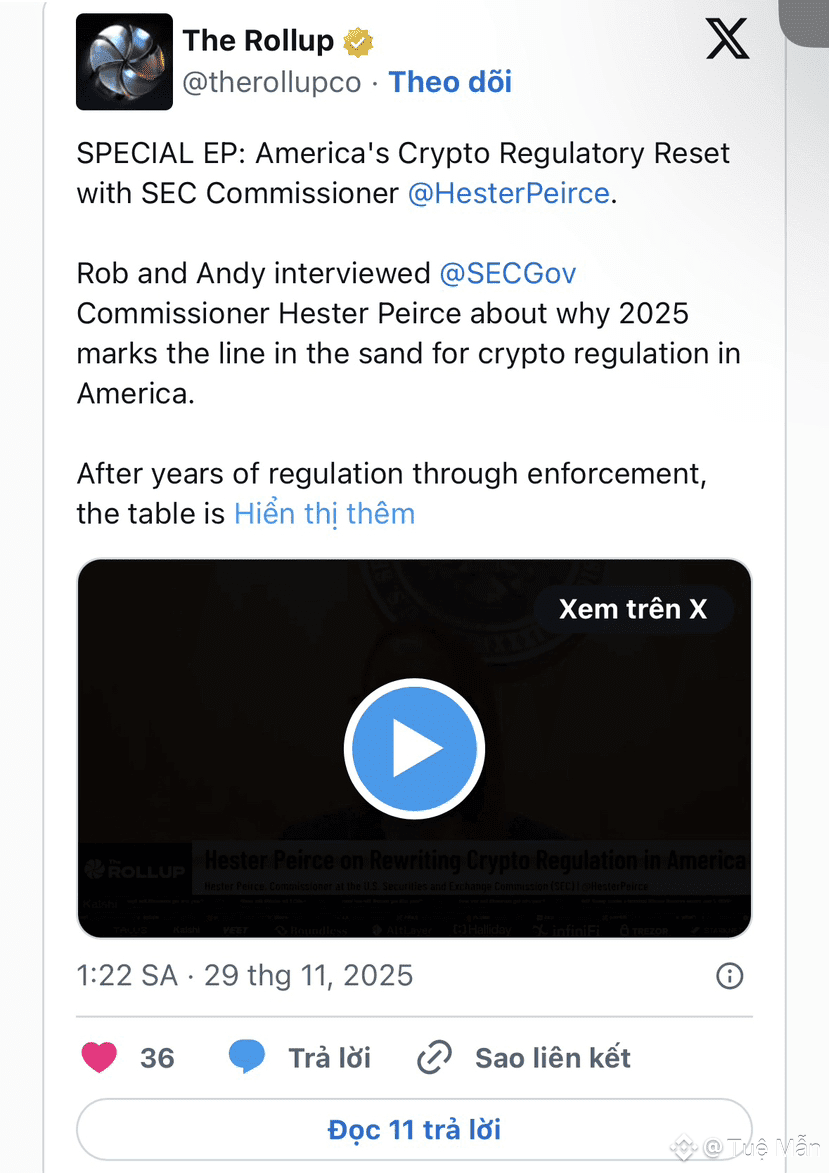Click the Hester Peirce video title banner
Image resolution: width=829 pixels, height=1173 pixels.
pyautogui.click(x=475, y=861)
